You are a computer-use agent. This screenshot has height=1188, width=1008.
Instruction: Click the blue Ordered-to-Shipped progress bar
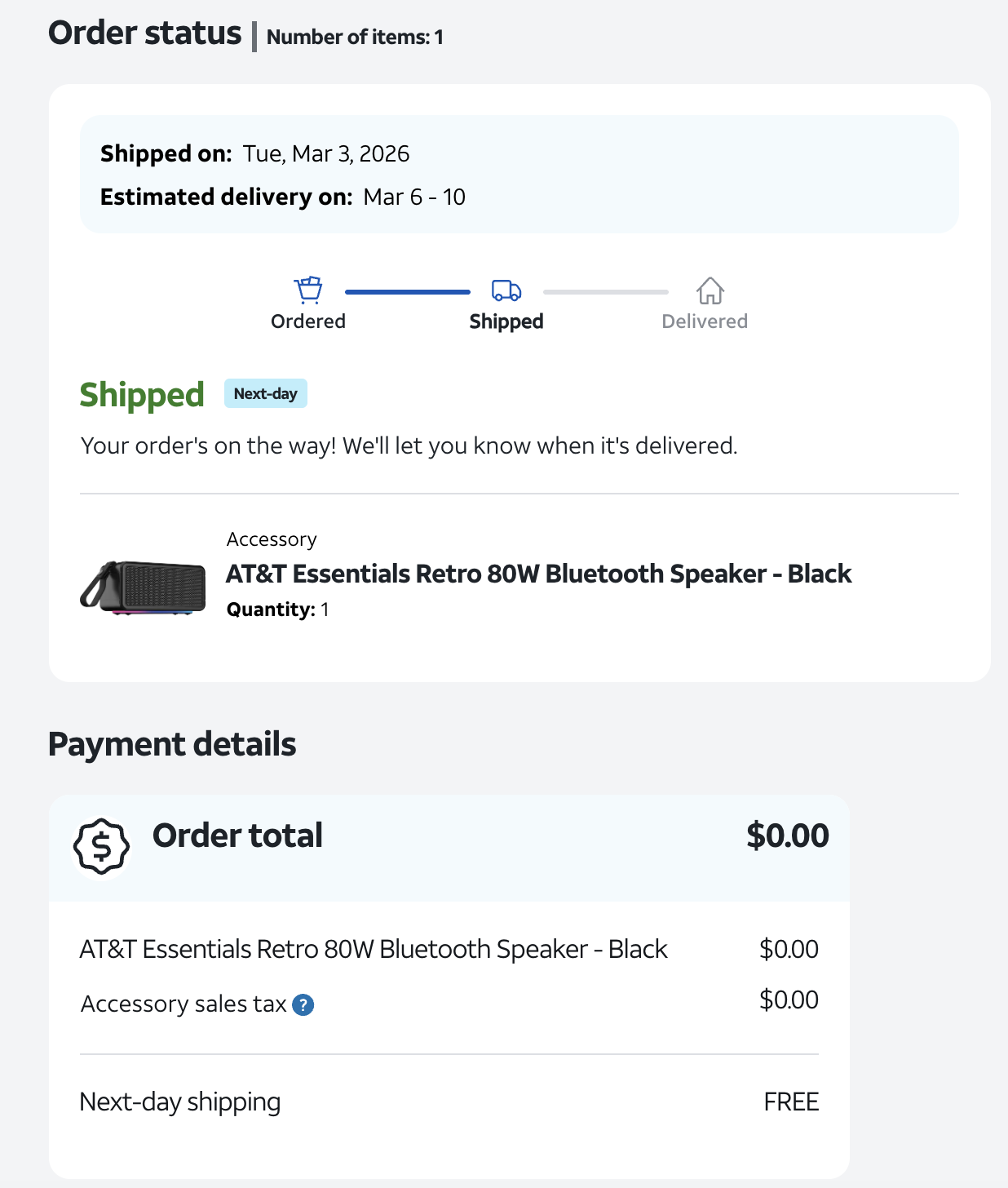tap(407, 291)
